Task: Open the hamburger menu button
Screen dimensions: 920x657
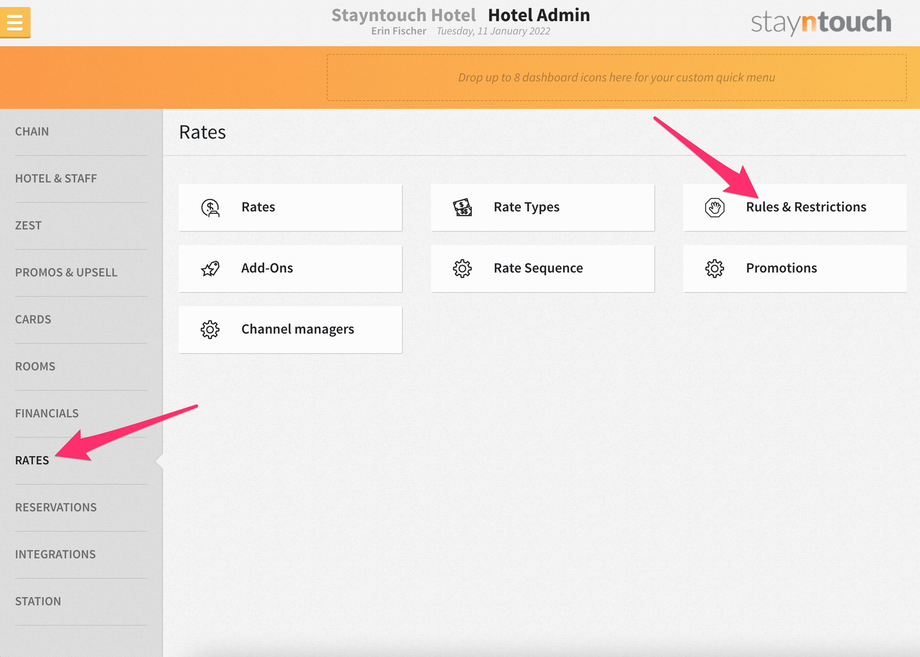Action: point(15,22)
